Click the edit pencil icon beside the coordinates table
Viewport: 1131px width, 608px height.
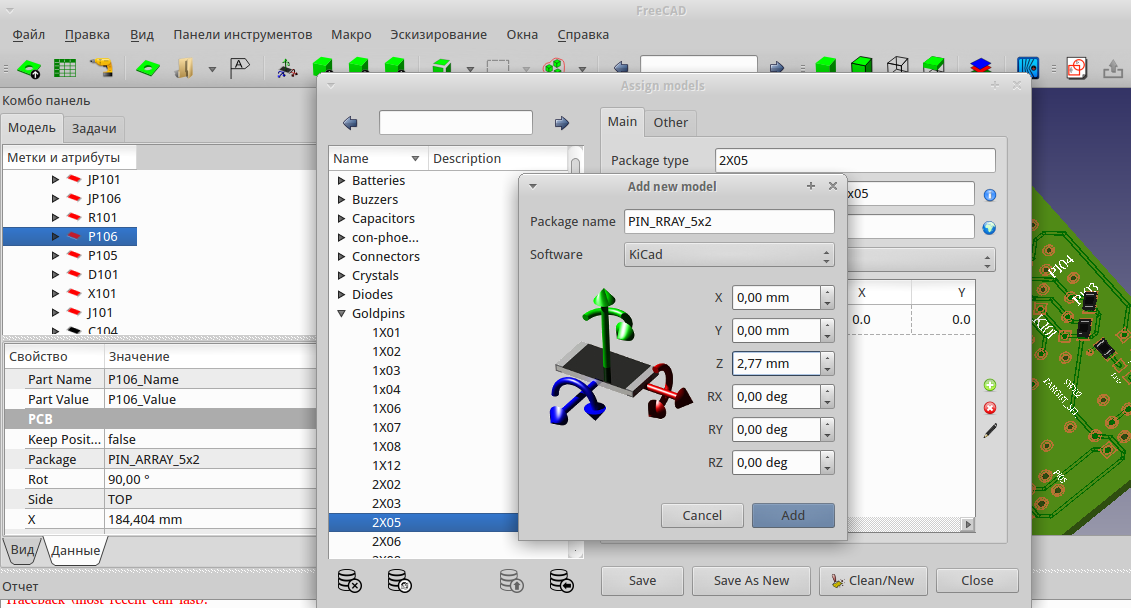[x=990, y=430]
